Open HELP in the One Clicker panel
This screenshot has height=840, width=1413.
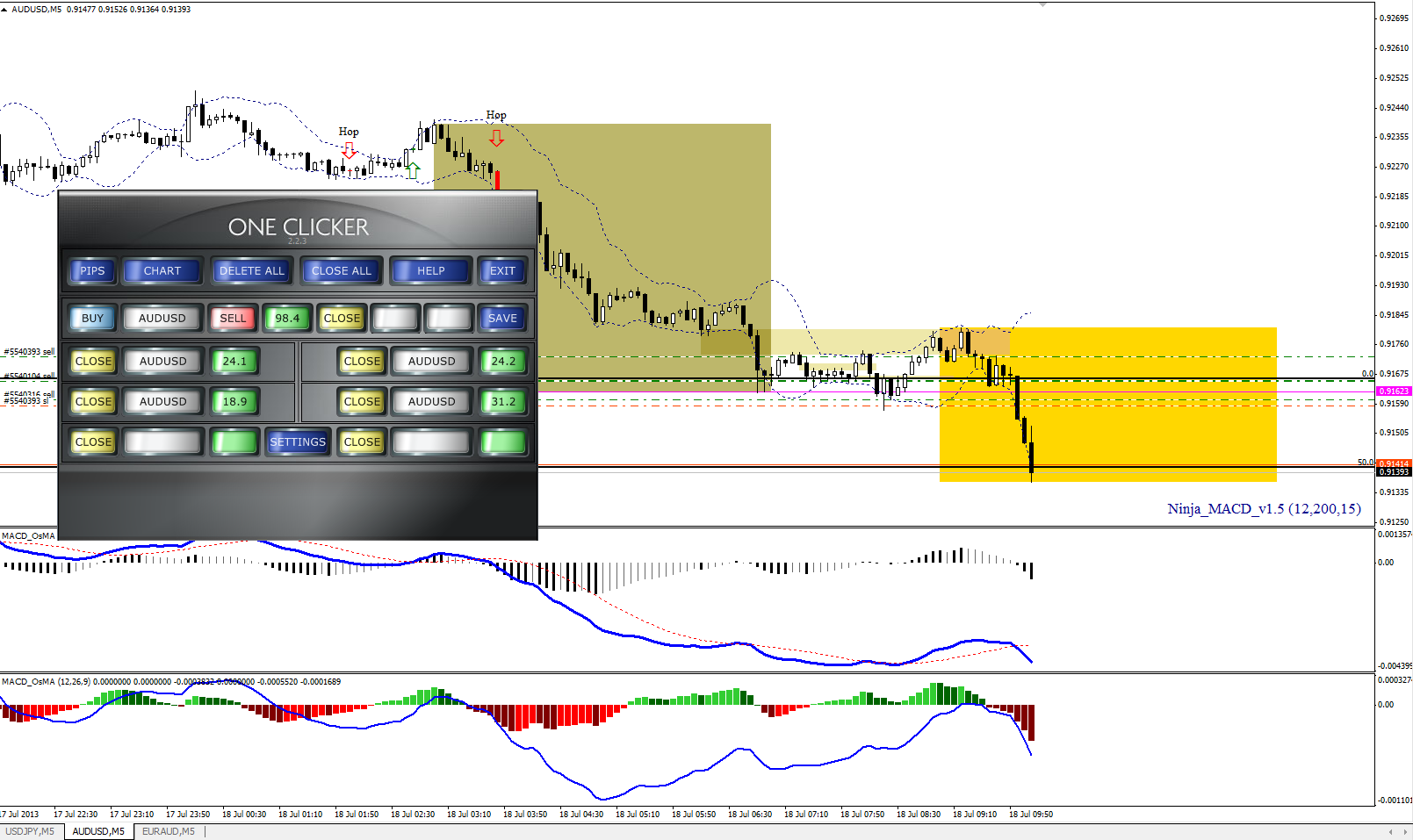click(431, 271)
